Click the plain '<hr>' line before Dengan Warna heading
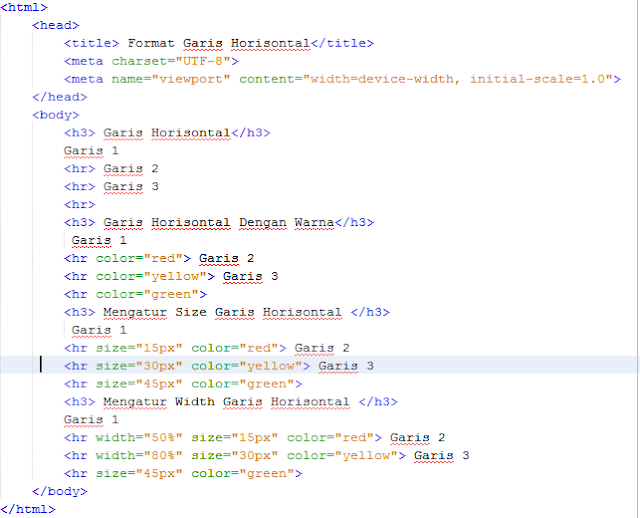 click(80, 205)
